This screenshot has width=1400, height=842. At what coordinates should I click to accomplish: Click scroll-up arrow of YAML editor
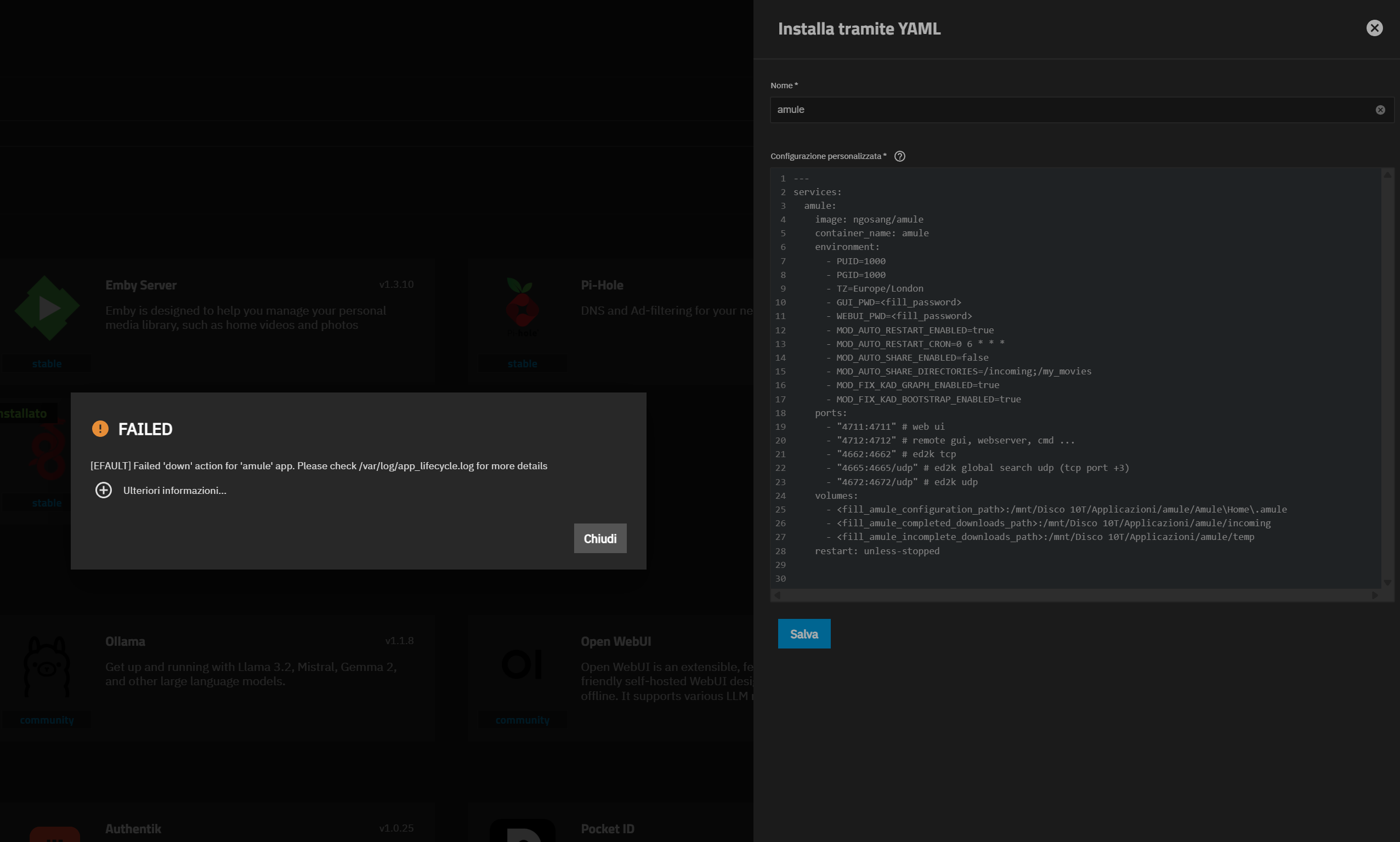tap(1387, 175)
